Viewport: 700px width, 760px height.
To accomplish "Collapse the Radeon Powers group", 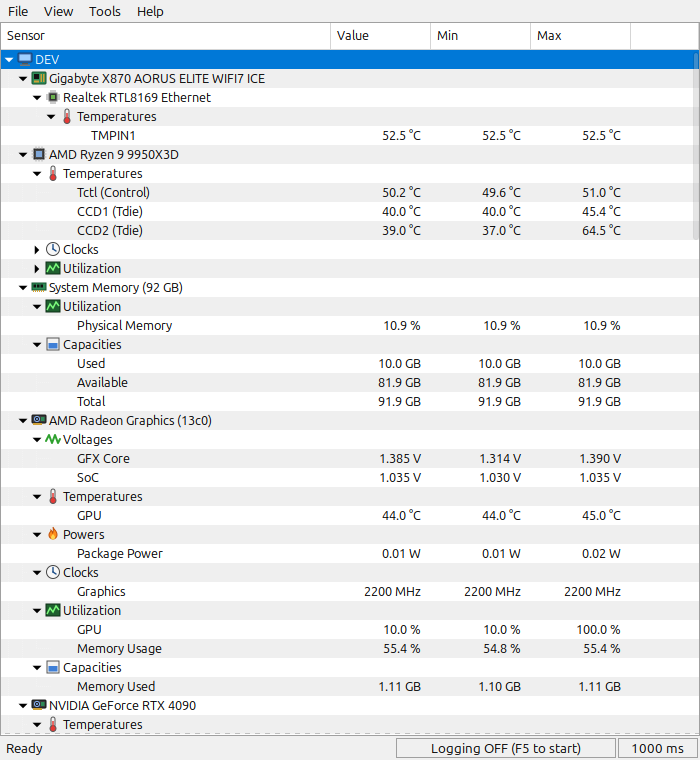I will click(37, 535).
